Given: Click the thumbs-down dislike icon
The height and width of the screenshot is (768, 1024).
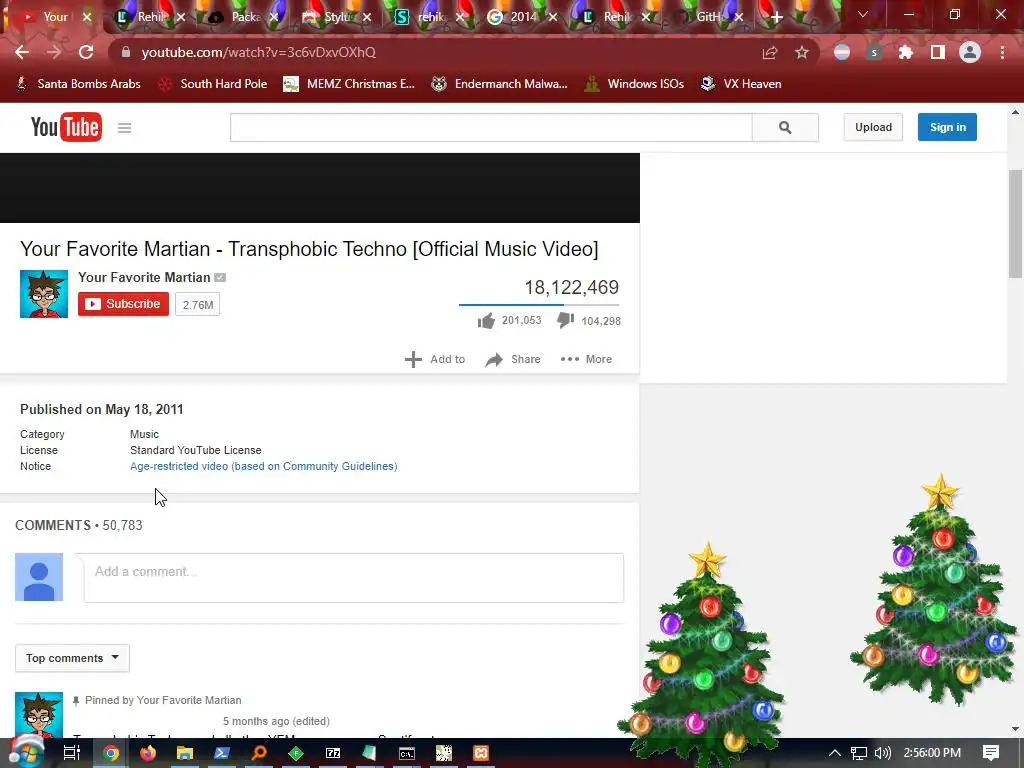Looking at the screenshot, I should tap(566, 320).
